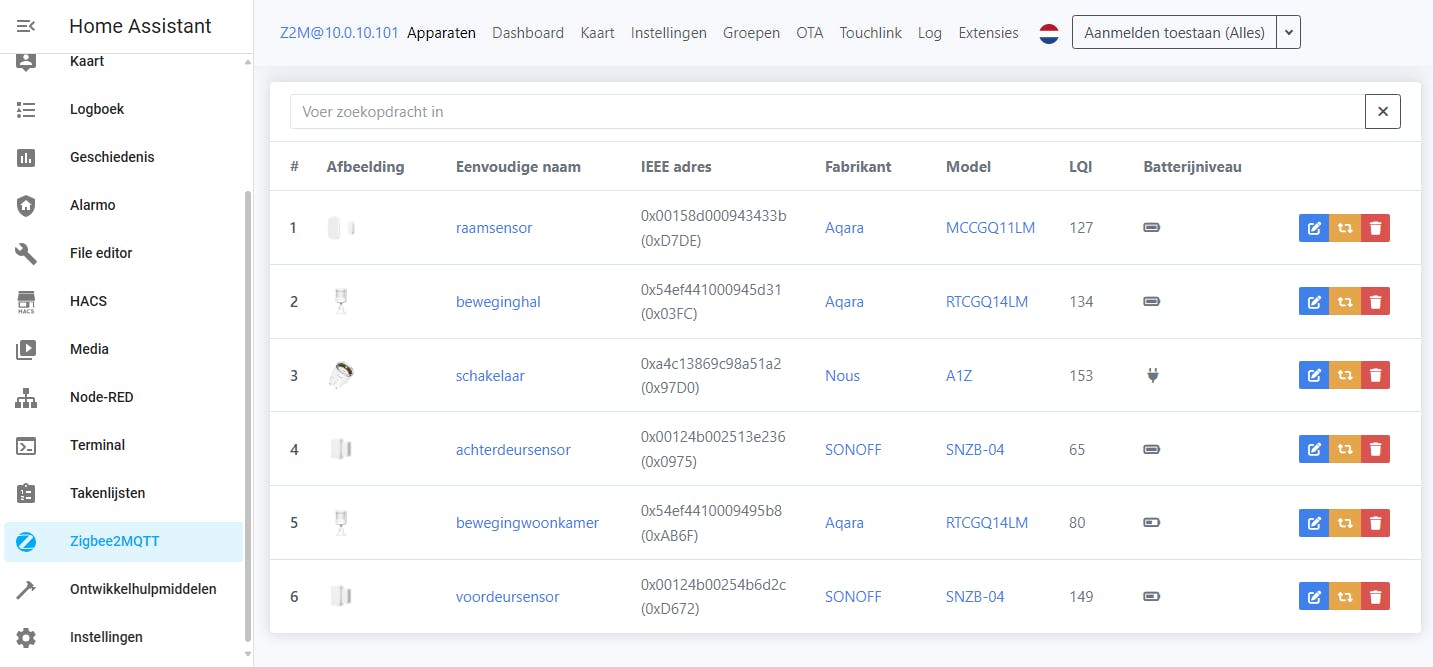Open the Kaart tab in Zigbee2MQTT
This screenshot has height=667, width=1433.
pyautogui.click(x=598, y=33)
